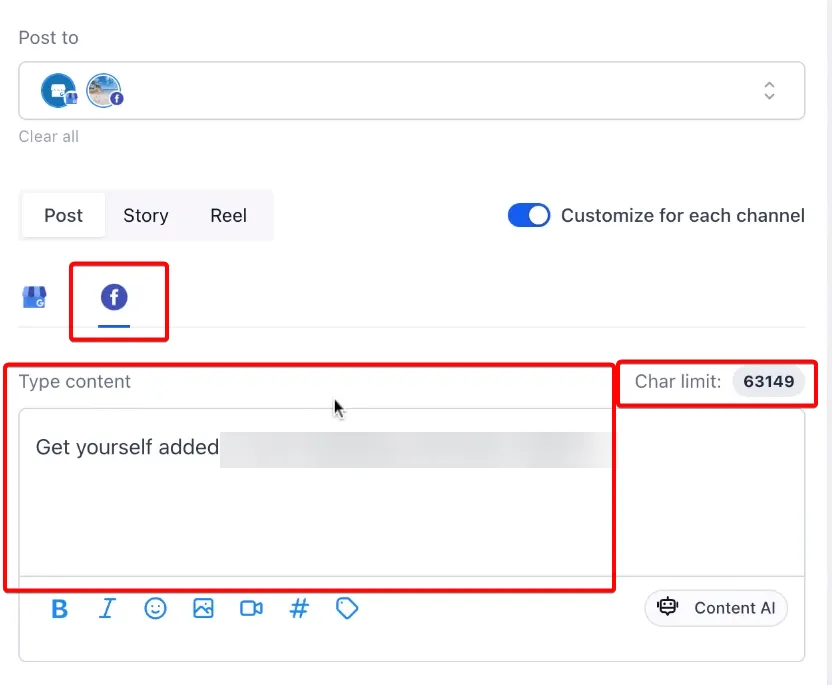Apply bold formatting with B icon
Viewport: 832px width, 685px height.
tap(59, 609)
